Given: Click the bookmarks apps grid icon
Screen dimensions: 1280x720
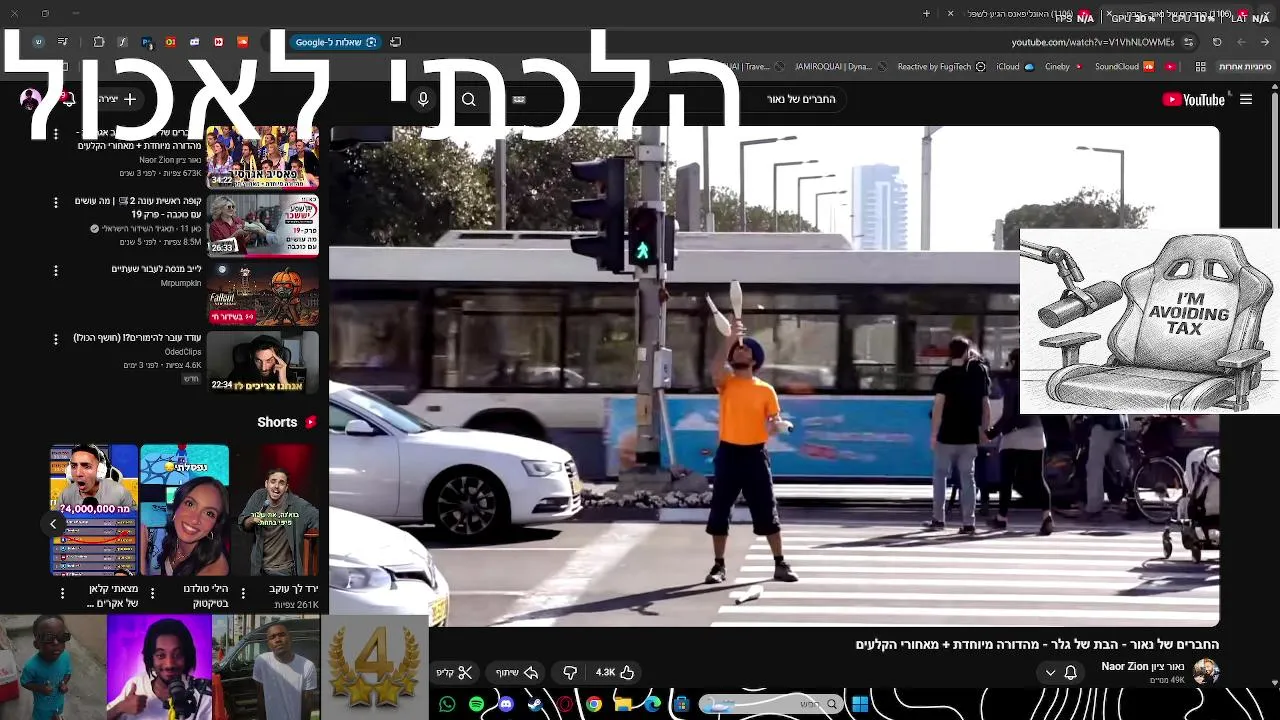Looking at the screenshot, I should pos(1198,67).
